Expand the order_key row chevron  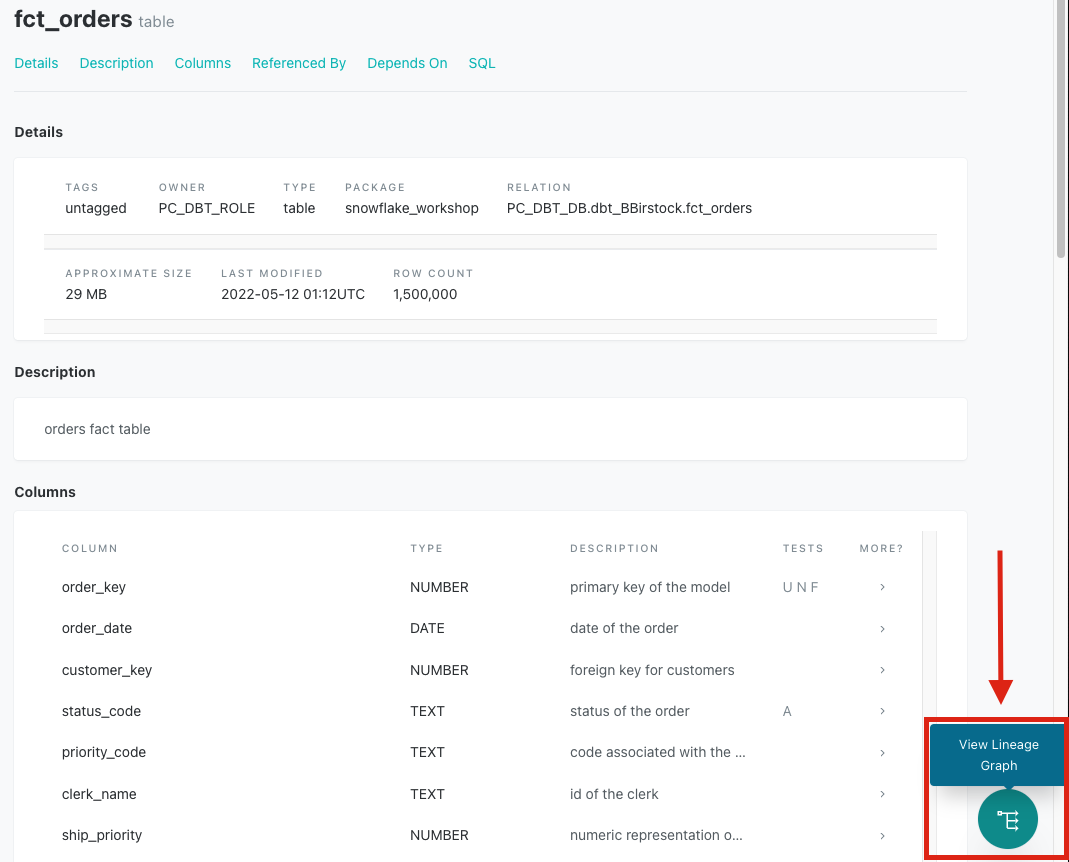882,587
